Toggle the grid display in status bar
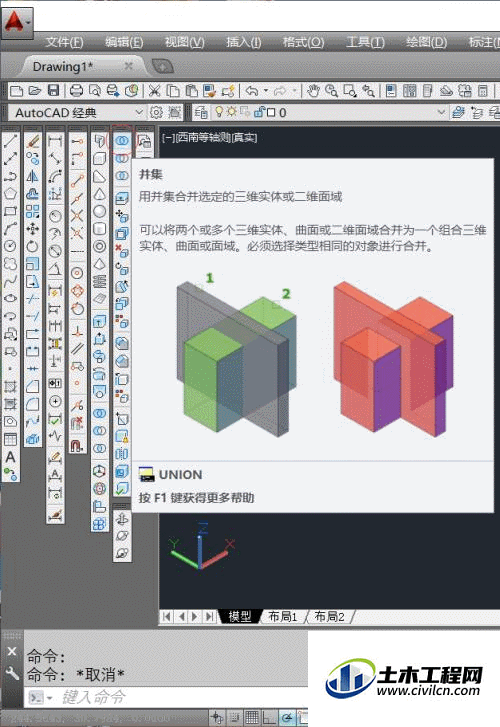Screen dimensions: 500x727 coord(252,717)
